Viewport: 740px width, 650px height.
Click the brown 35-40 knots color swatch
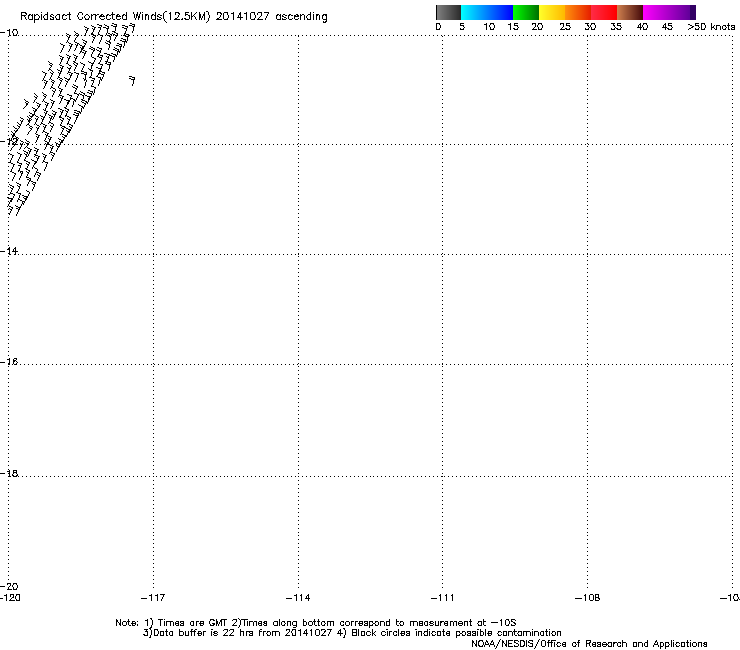[x=630, y=12]
